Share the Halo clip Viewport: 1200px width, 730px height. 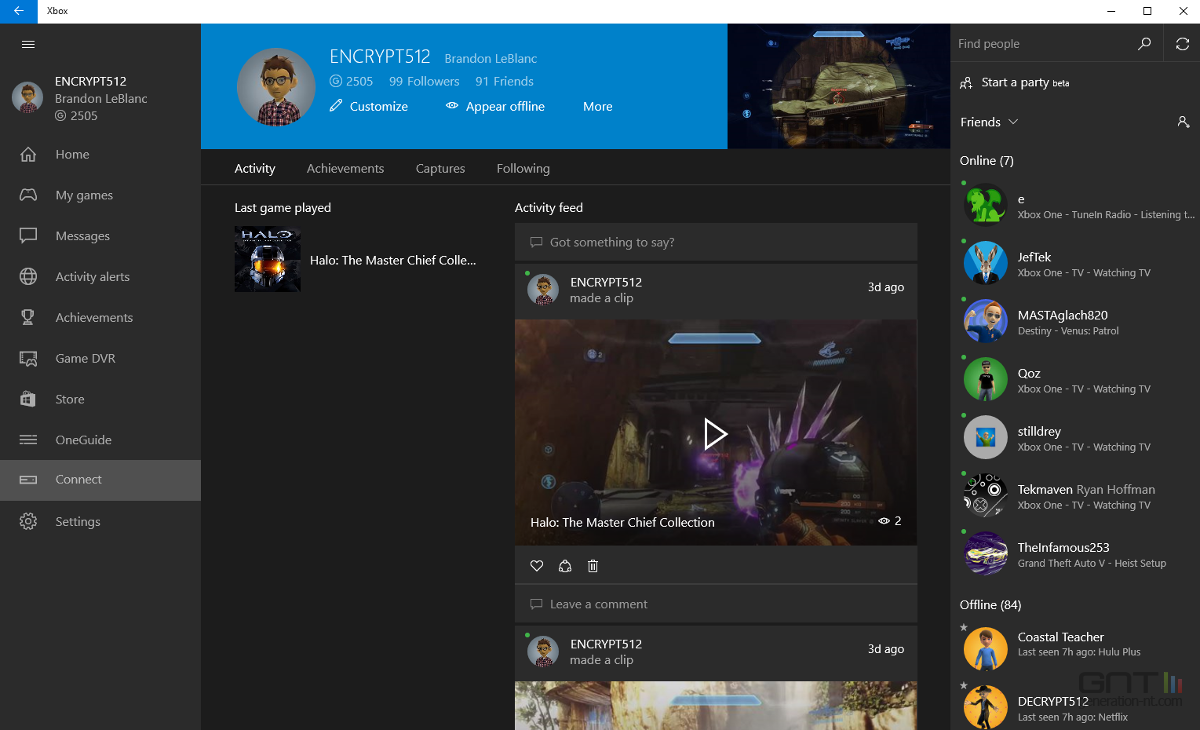565,566
